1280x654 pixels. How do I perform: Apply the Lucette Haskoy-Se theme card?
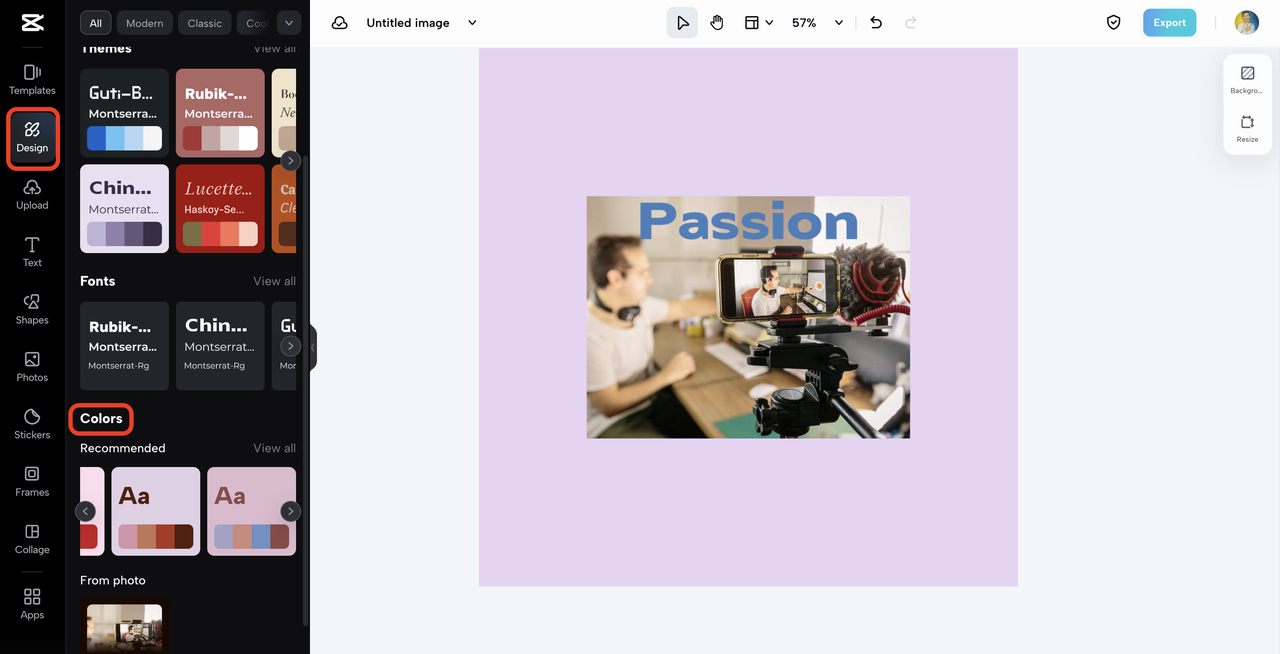coord(220,209)
